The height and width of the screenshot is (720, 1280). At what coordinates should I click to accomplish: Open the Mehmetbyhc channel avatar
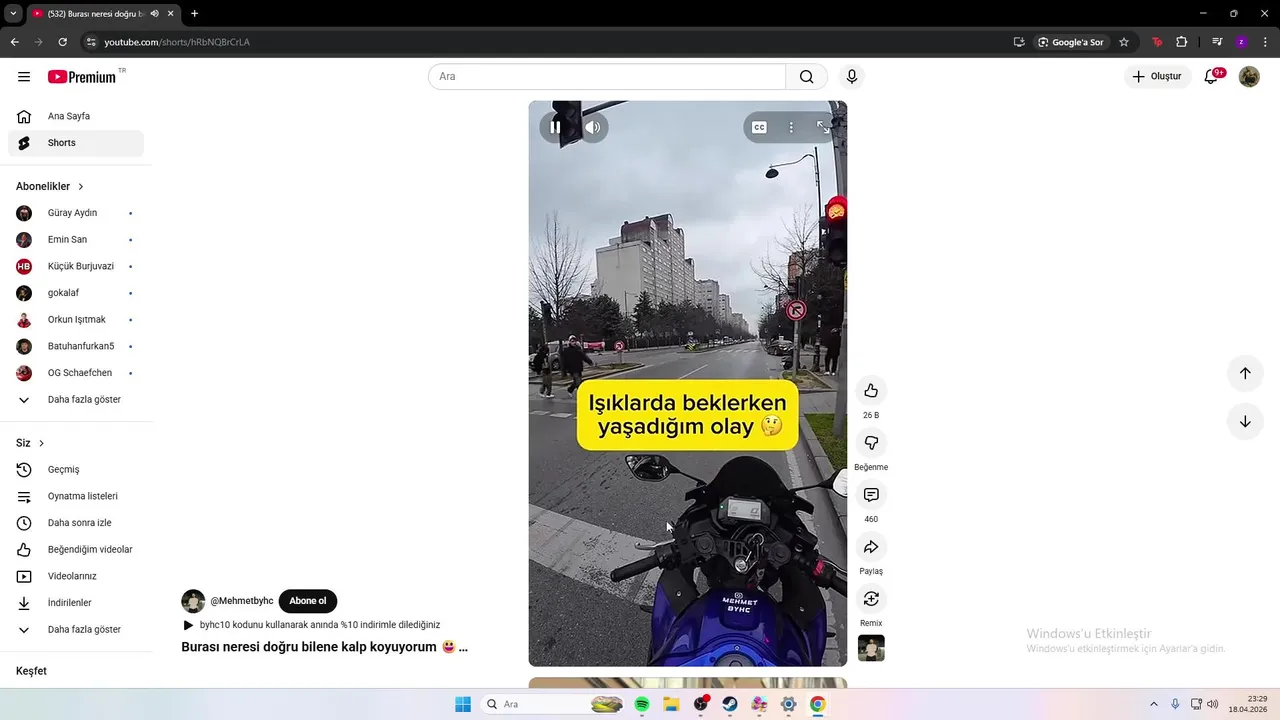193,601
